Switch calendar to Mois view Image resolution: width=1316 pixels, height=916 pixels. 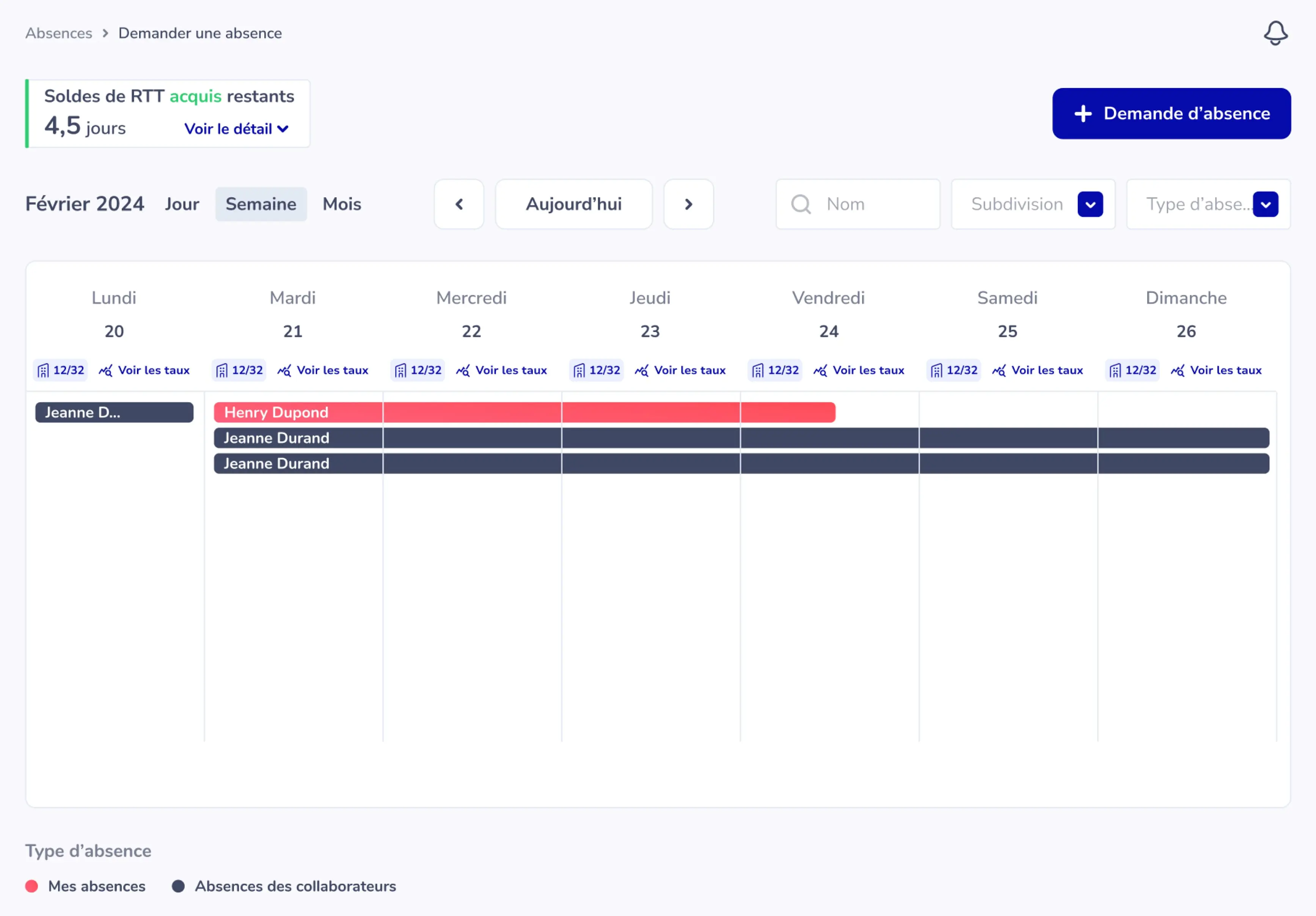pyautogui.click(x=342, y=204)
